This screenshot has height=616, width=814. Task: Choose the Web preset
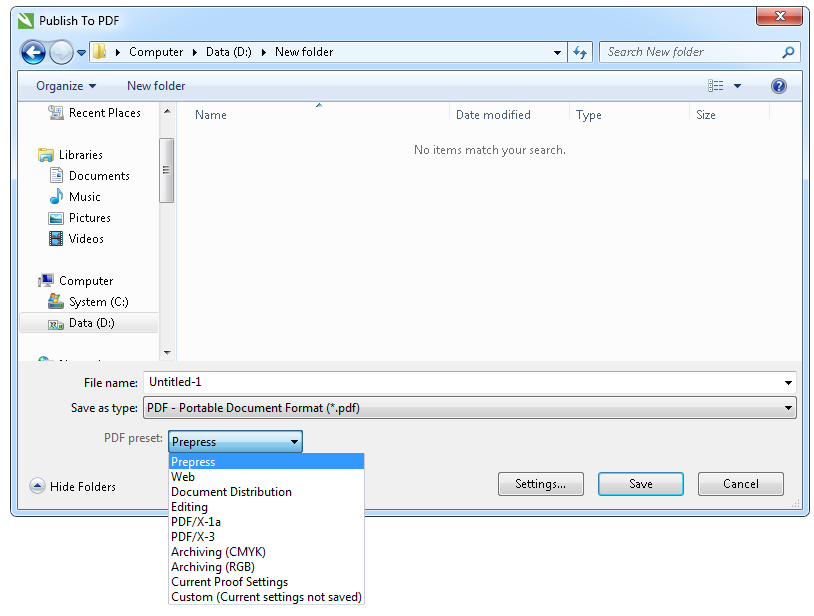click(266, 476)
